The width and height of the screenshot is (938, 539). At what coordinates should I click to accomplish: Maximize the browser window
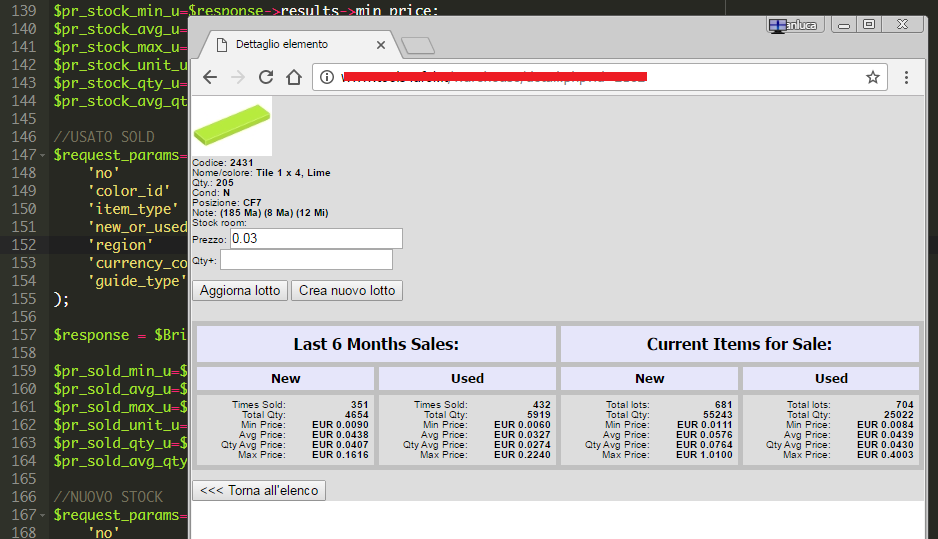(869, 25)
